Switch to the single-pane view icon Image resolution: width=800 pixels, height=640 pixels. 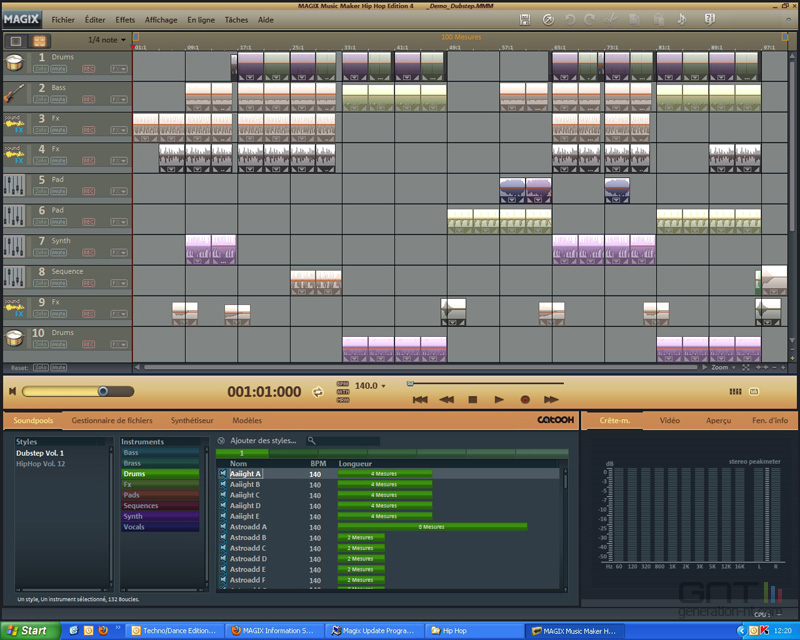click(16, 41)
